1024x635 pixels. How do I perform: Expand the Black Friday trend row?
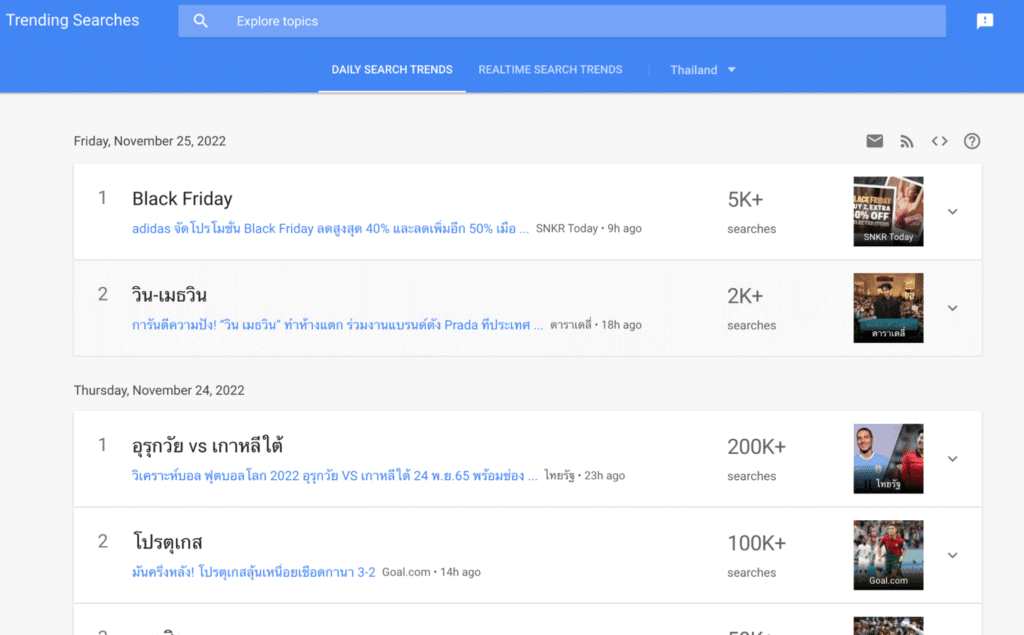point(952,212)
